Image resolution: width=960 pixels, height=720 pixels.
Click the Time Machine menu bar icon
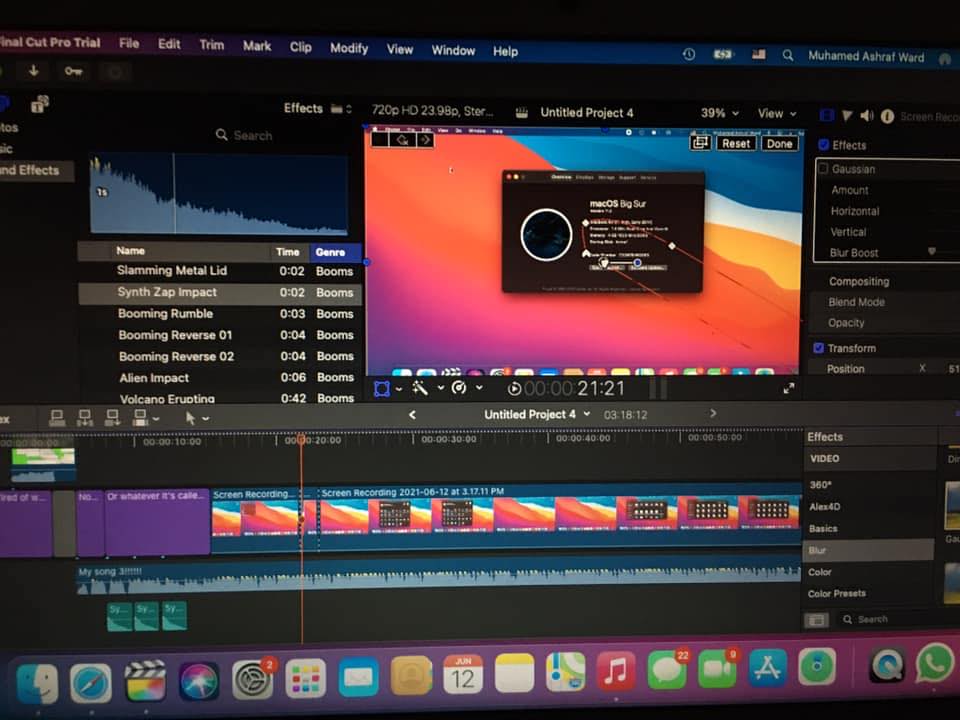689,54
